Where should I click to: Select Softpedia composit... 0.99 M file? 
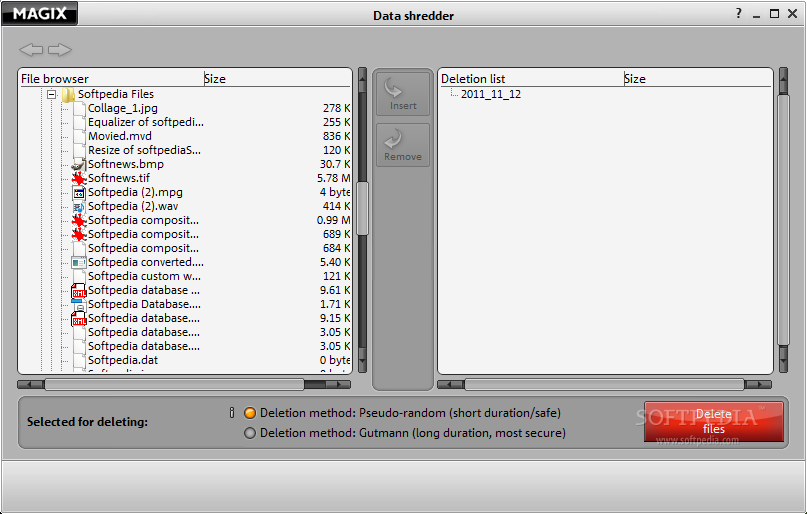point(143,220)
